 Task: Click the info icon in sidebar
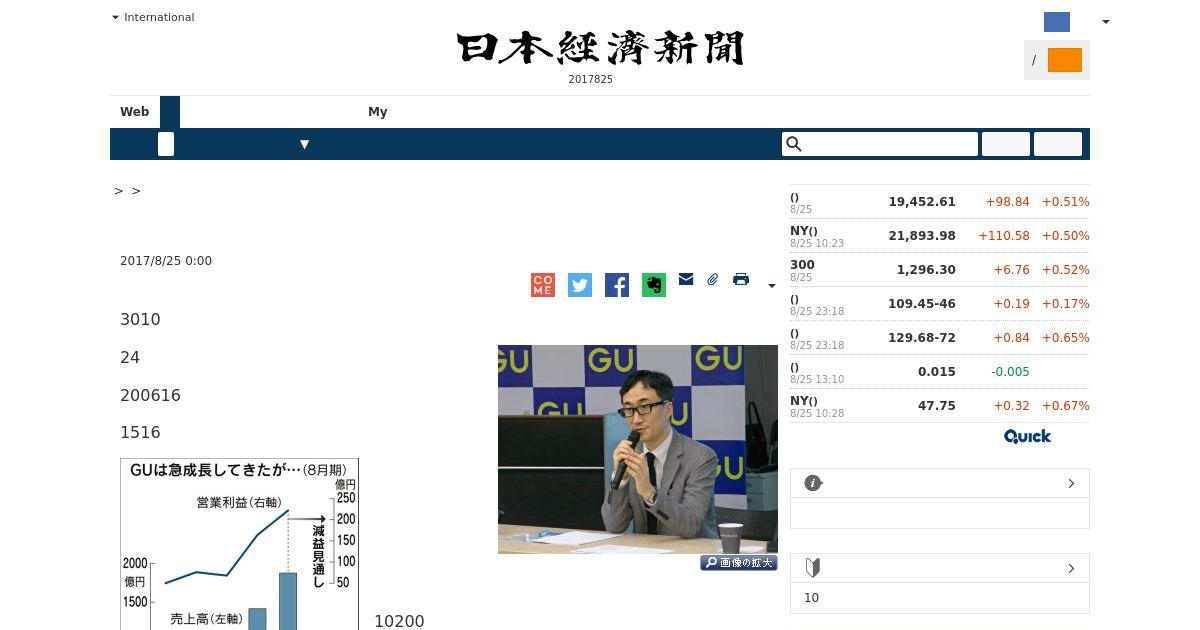click(x=813, y=483)
